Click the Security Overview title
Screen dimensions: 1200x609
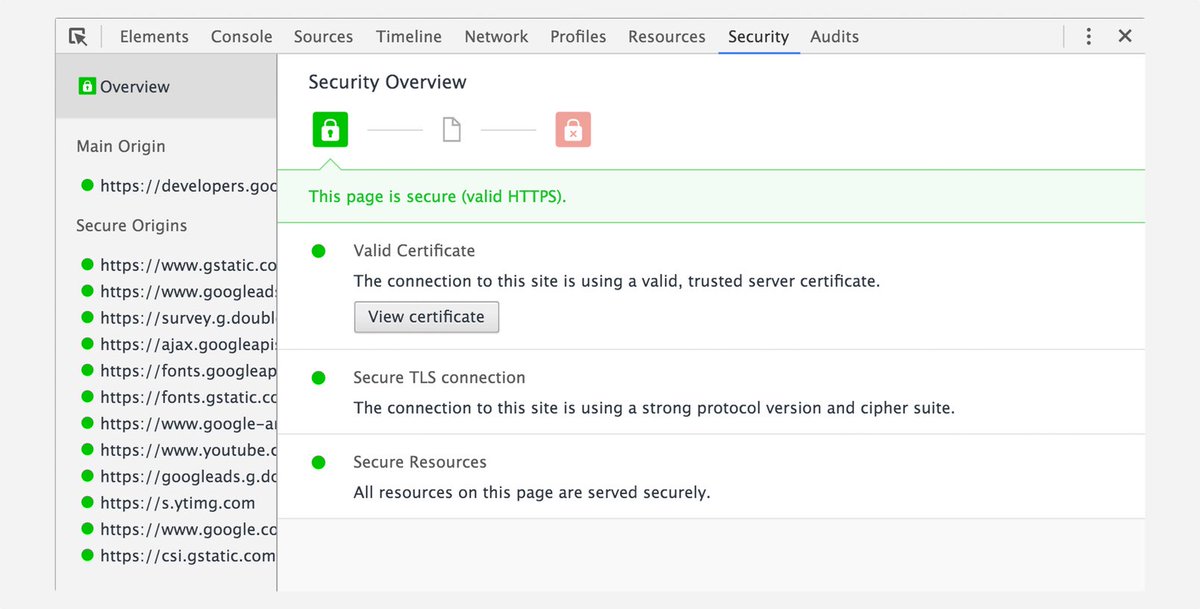point(387,82)
